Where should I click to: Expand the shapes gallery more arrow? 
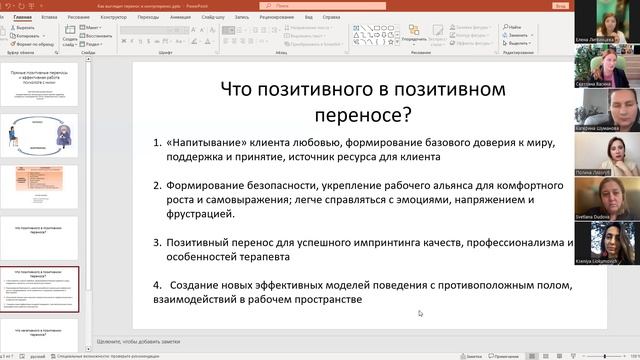coord(397,42)
